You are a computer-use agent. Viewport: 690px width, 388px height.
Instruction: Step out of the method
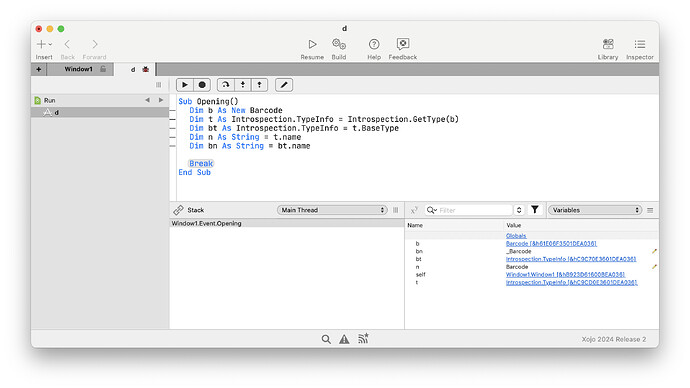pyautogui.click(x=260, y=85)
